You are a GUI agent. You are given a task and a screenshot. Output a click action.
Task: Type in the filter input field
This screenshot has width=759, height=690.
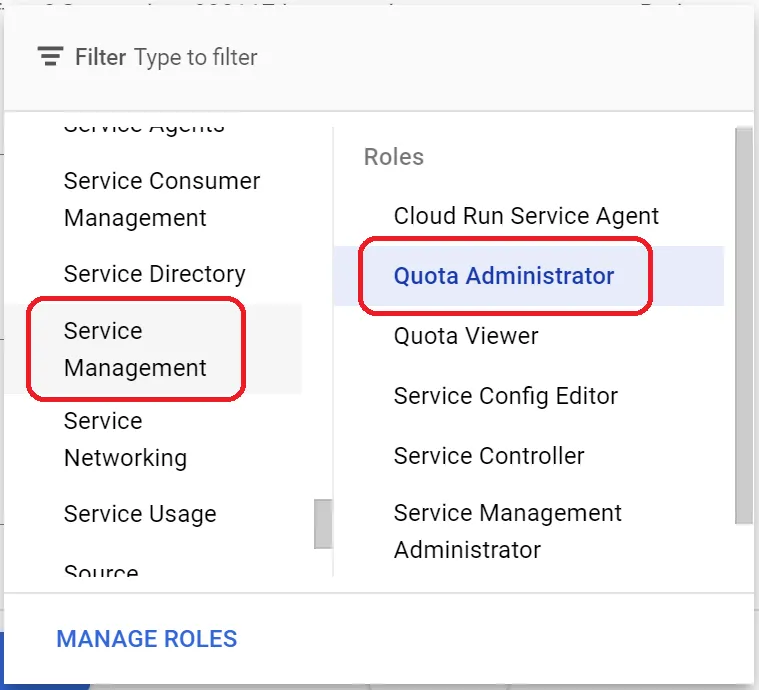(400, 57)
